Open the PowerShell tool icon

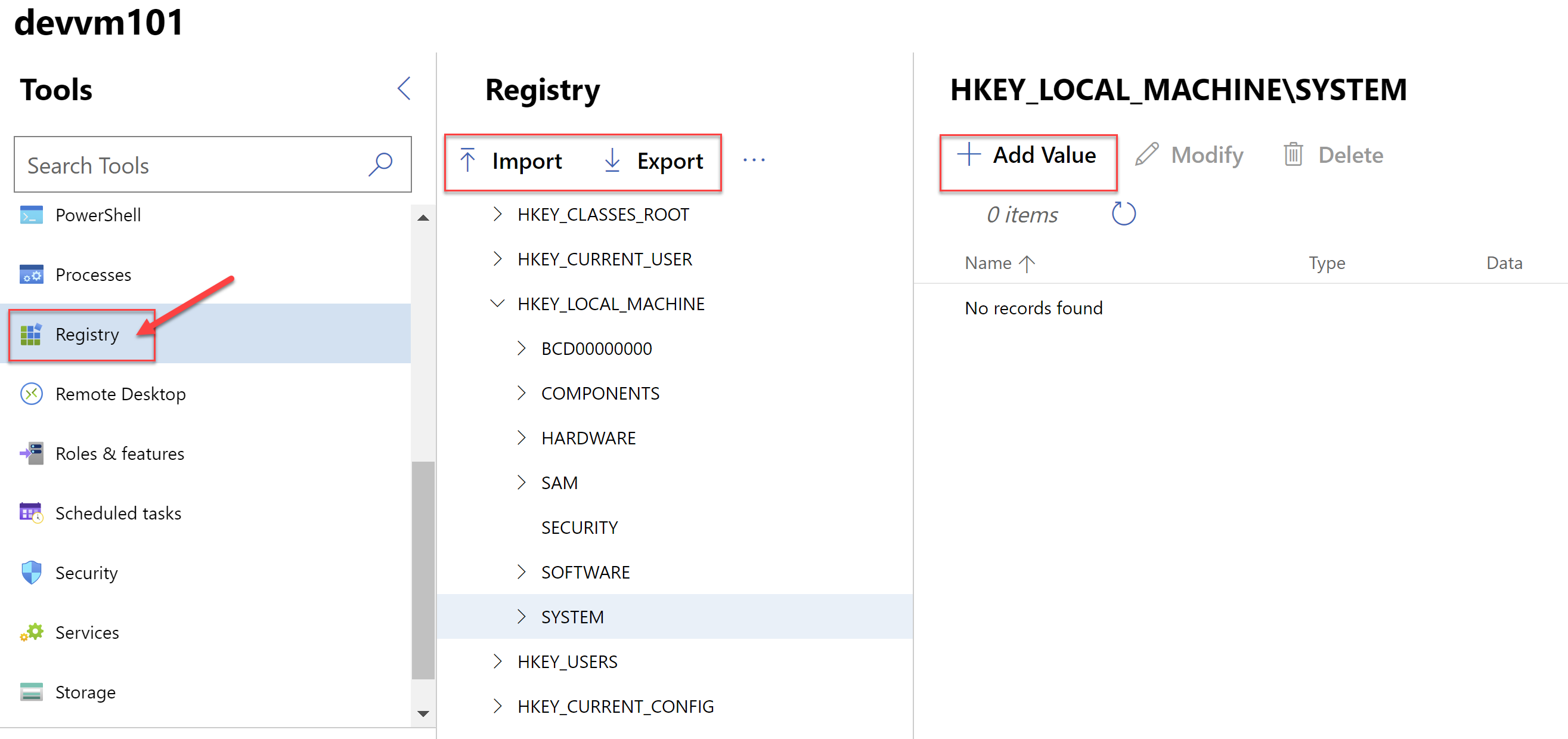(x=31, y=215)
